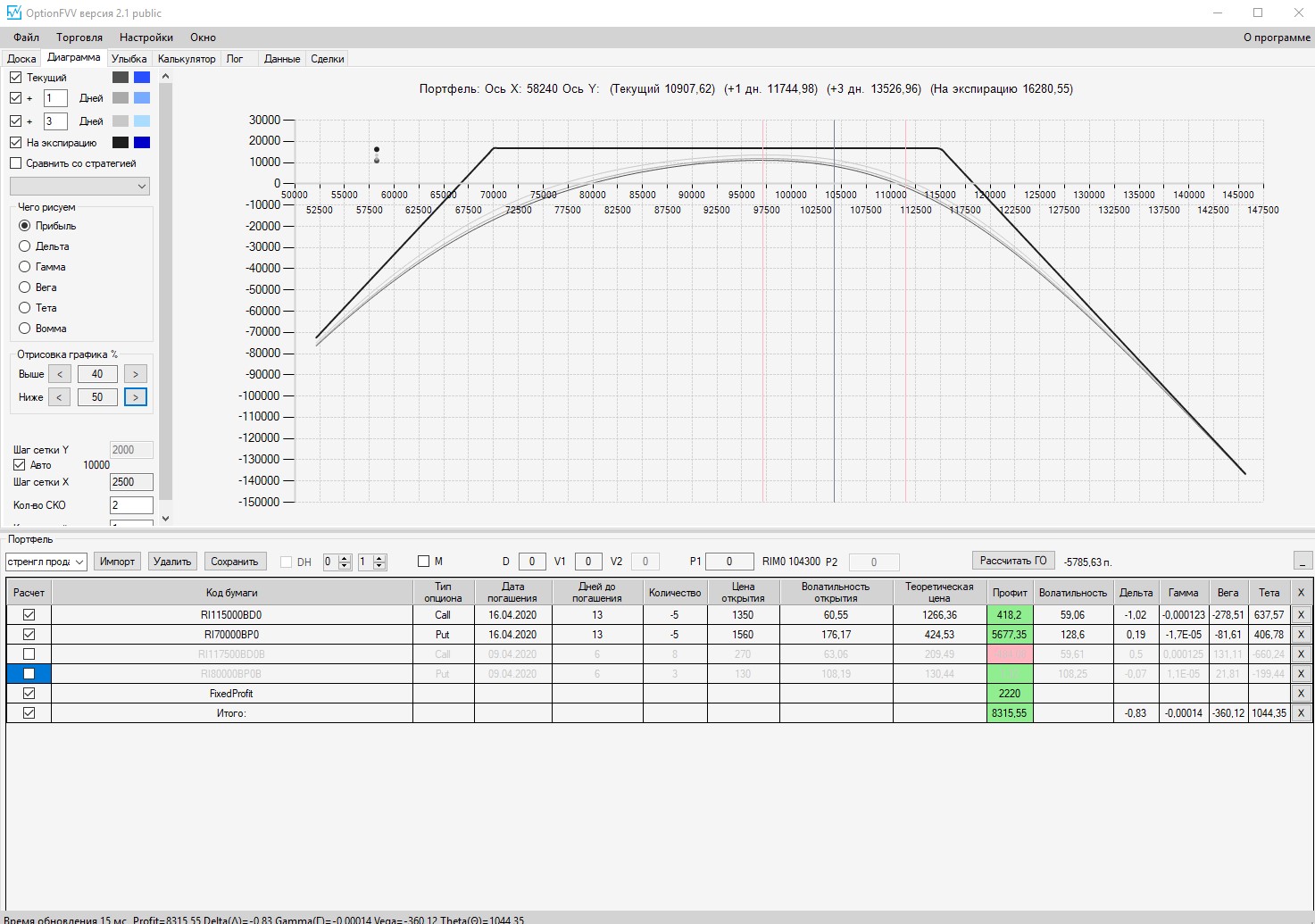1315x924 pixels.
Task: Click the X in the Итого row
Action: tap(1301, 713)
